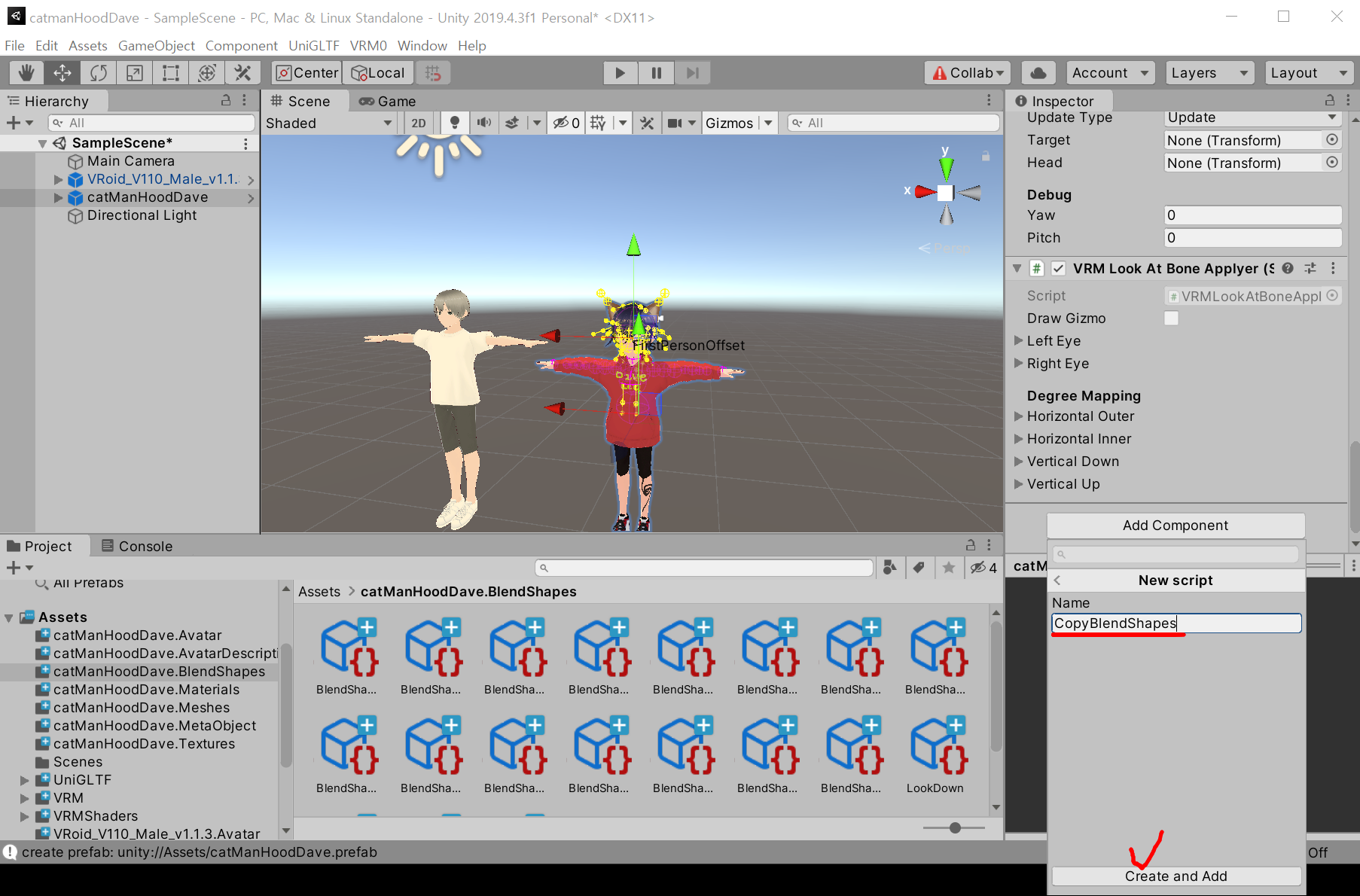Open VRM Look At component help

(1288, 268)
